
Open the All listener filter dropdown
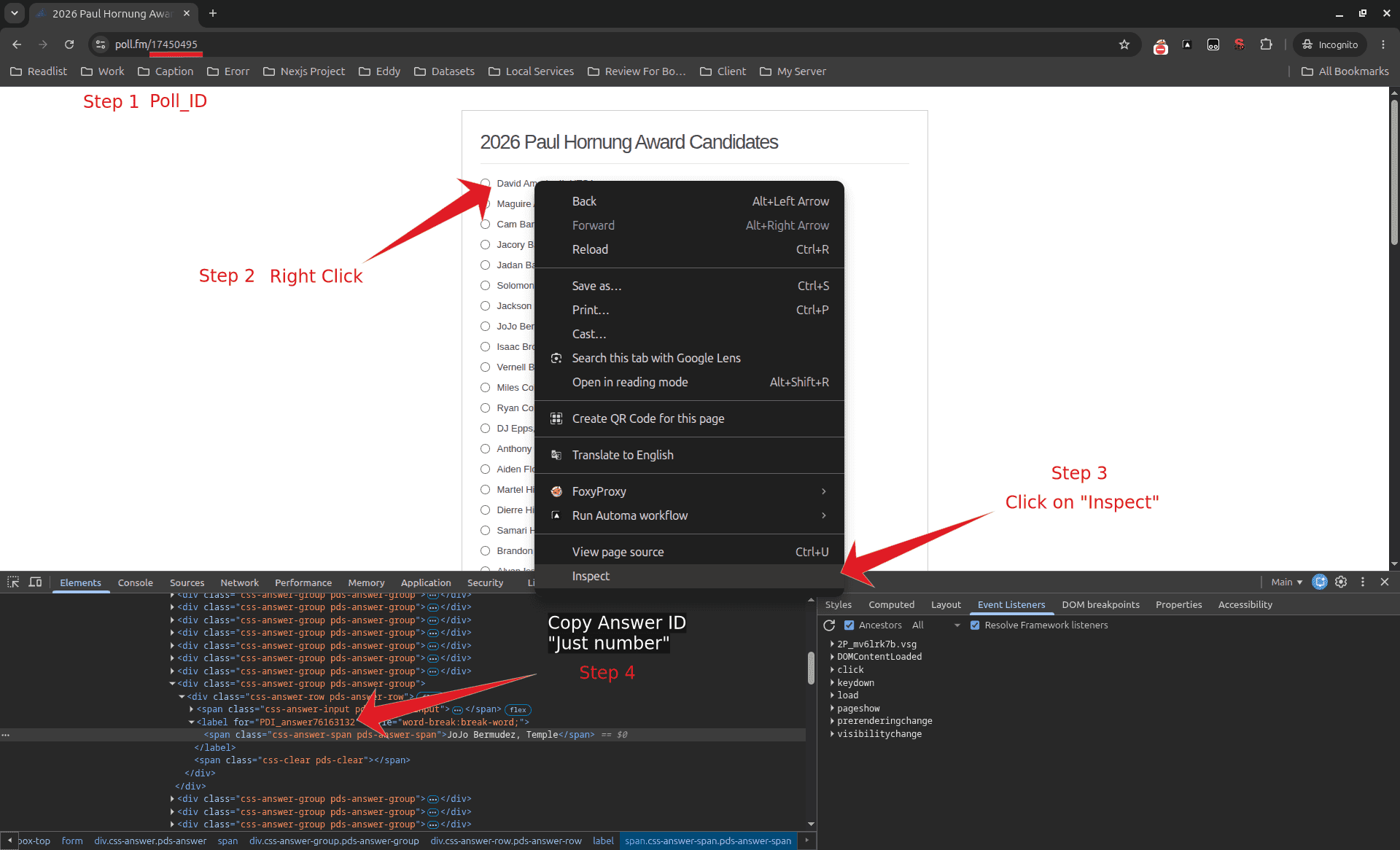coord(936,625)
